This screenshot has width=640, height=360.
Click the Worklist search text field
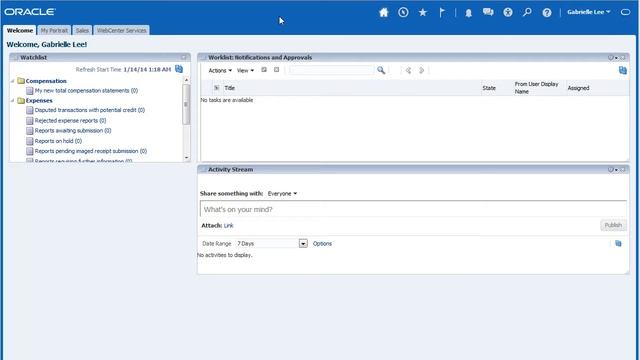pos(331,70)
